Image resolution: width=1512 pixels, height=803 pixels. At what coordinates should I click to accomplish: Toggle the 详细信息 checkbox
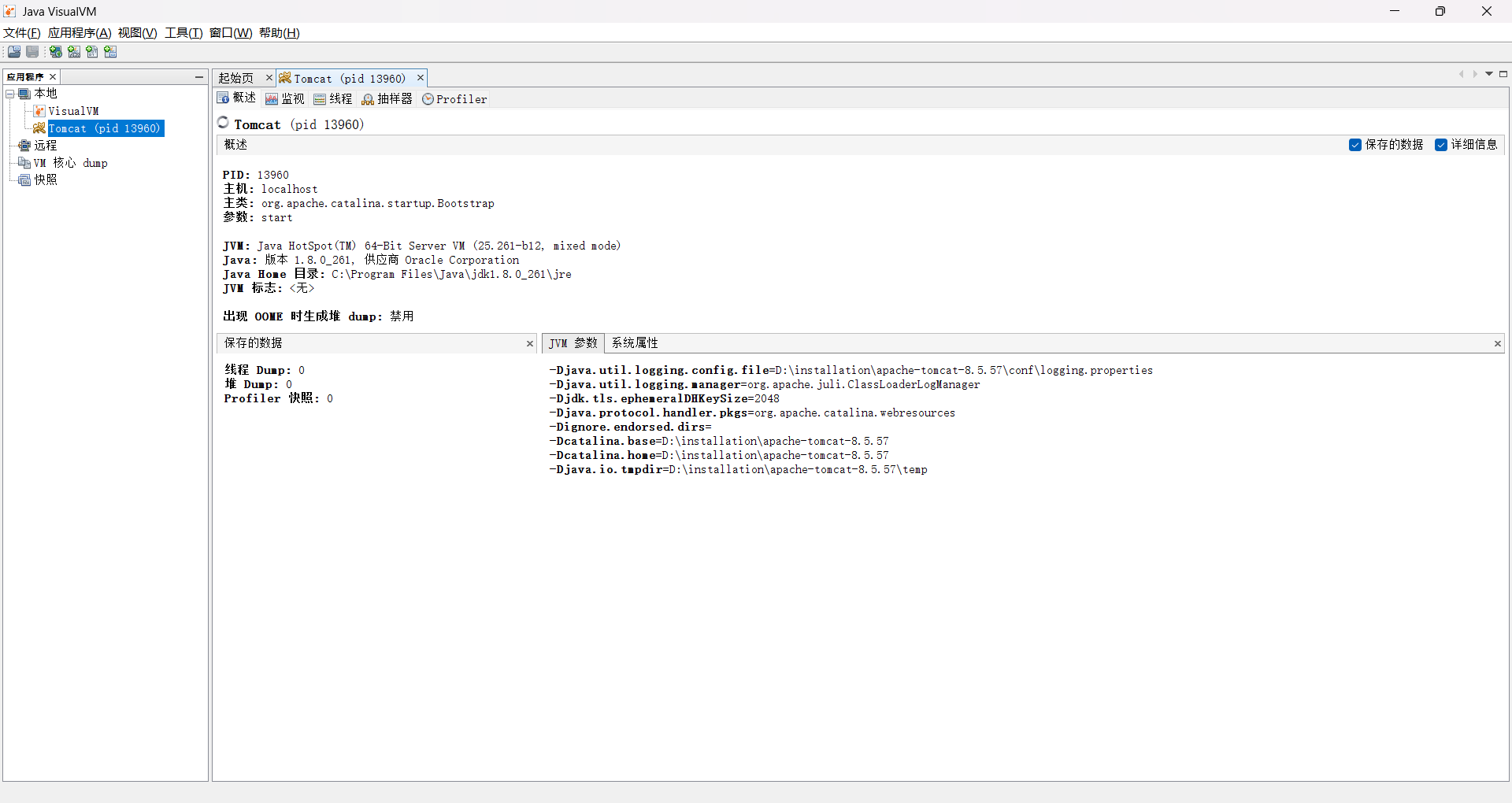pyautogui.click(x=1441, y=145)
